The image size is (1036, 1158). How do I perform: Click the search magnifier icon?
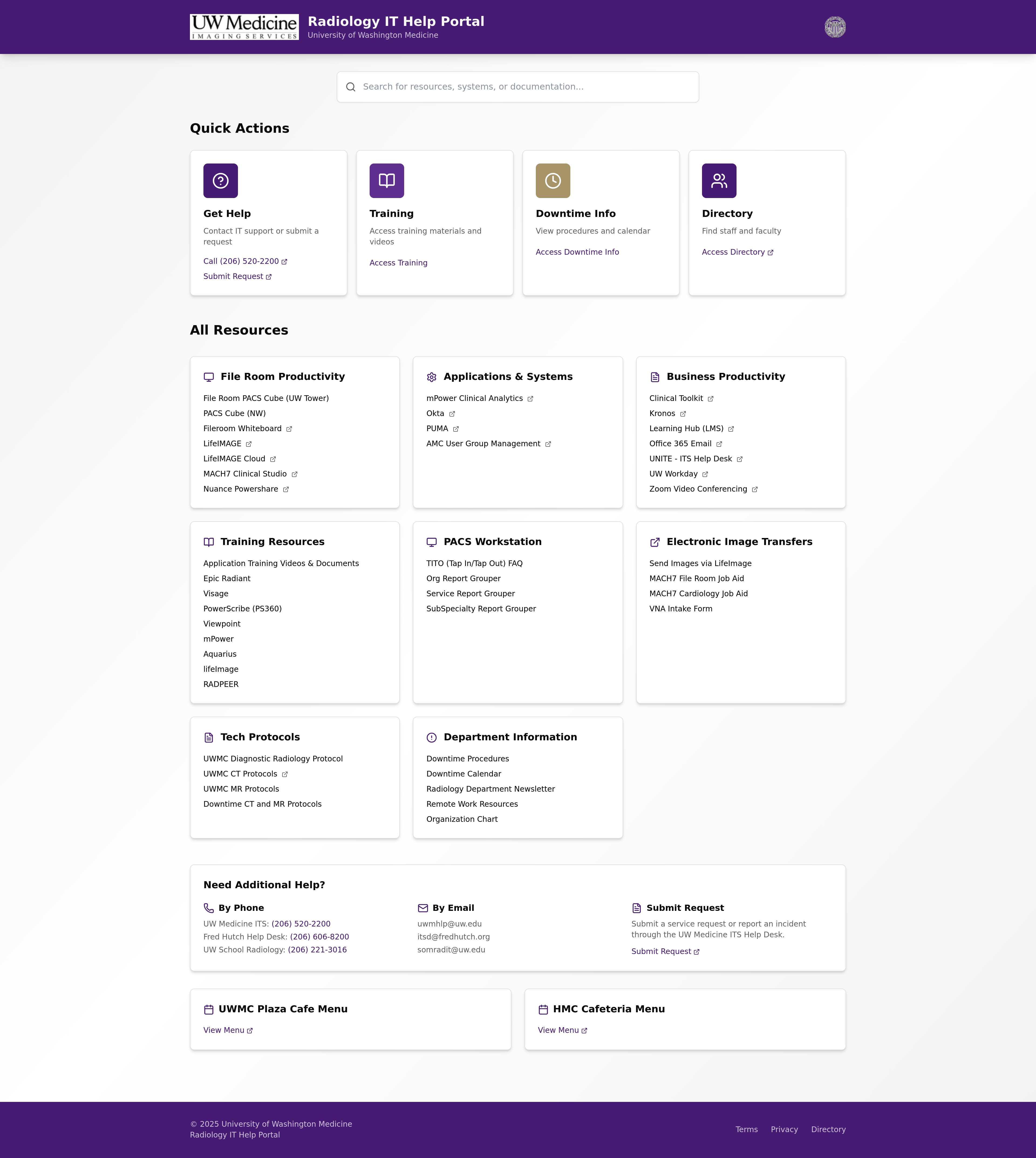351,87
